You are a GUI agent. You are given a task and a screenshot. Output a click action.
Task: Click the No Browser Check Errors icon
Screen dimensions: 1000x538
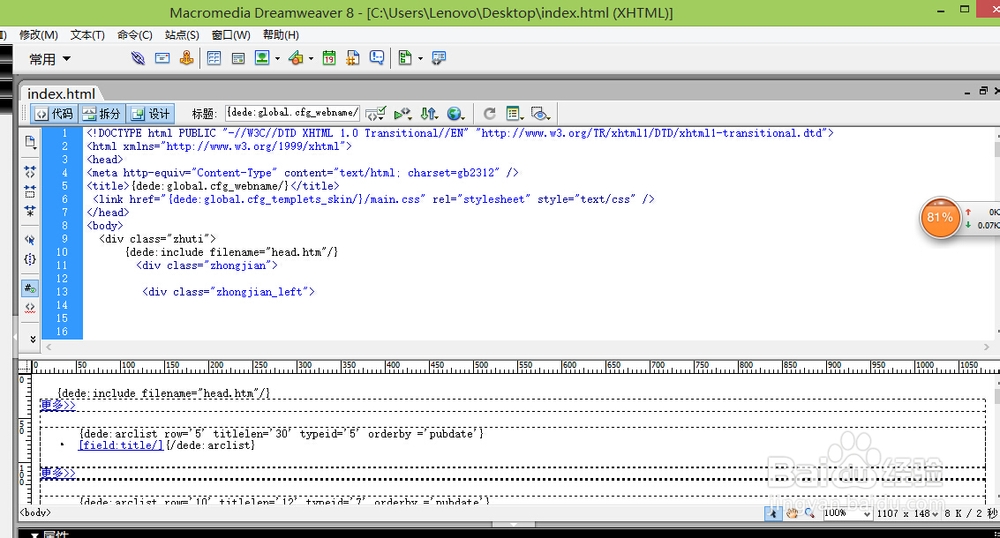coord(376,114)
